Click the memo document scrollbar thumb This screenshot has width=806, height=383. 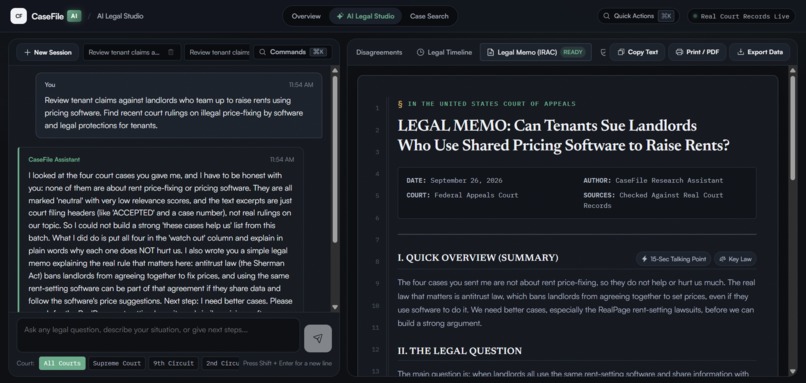[x=793, y=127]
